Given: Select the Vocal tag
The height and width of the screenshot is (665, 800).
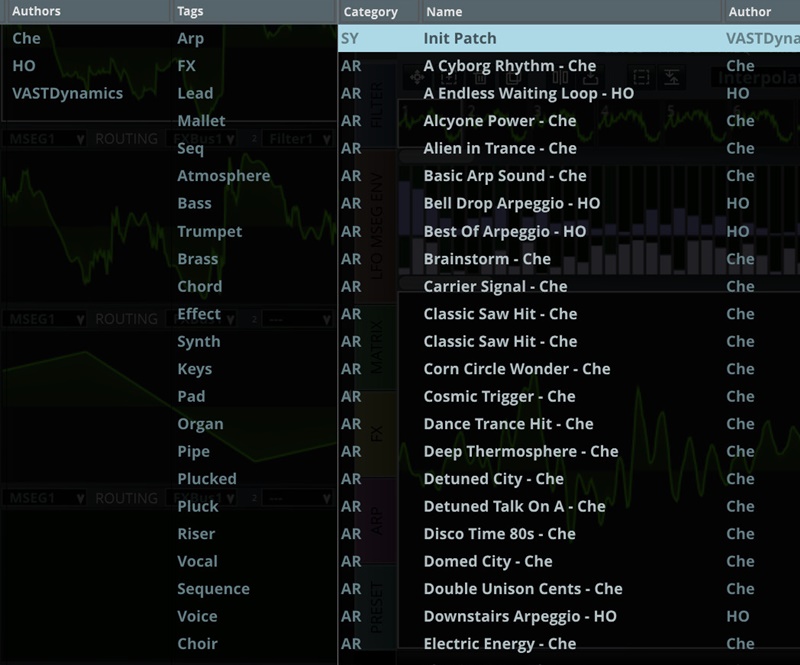Looking at the screenshot, I should point(197,562).
